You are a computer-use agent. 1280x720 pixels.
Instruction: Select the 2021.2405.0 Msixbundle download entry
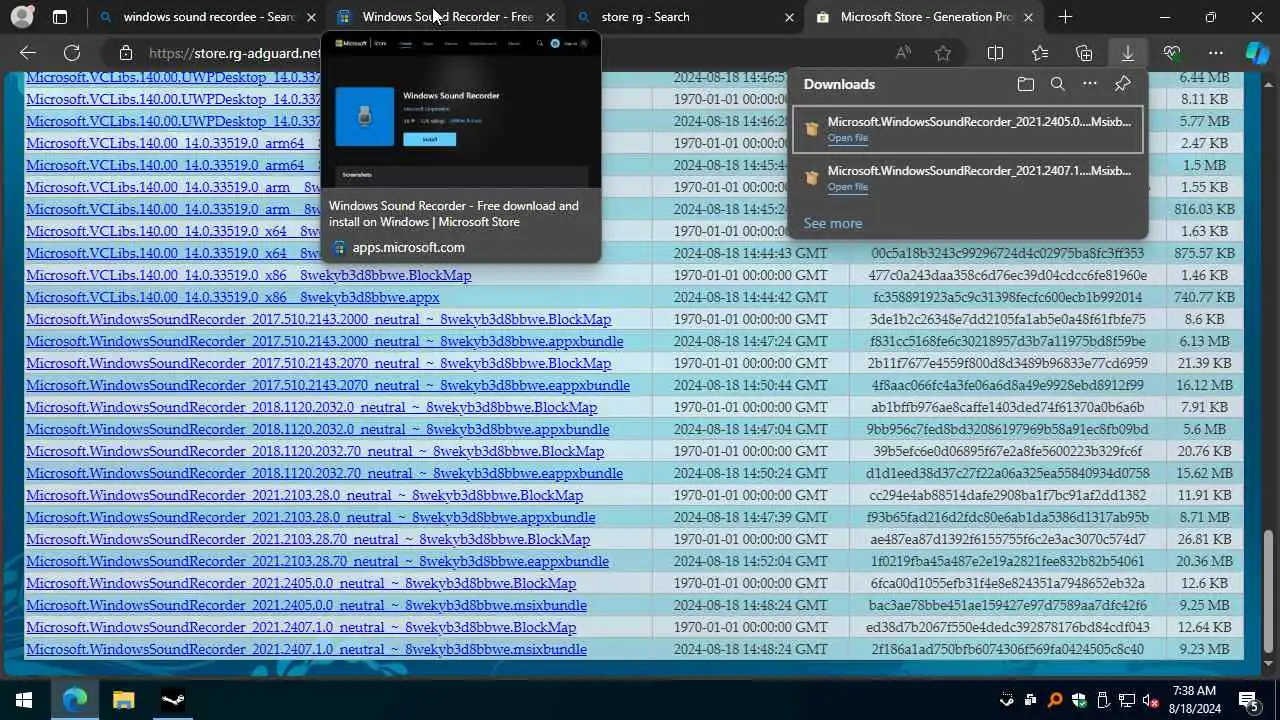967,129
